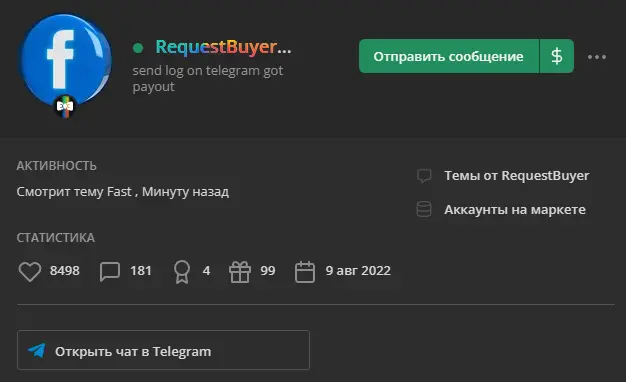The width and height of the screenshot is (626, 382).
Task: Click the speech bubble icon beside Темы
Action: pyautogui.click(x=424, y=176)
